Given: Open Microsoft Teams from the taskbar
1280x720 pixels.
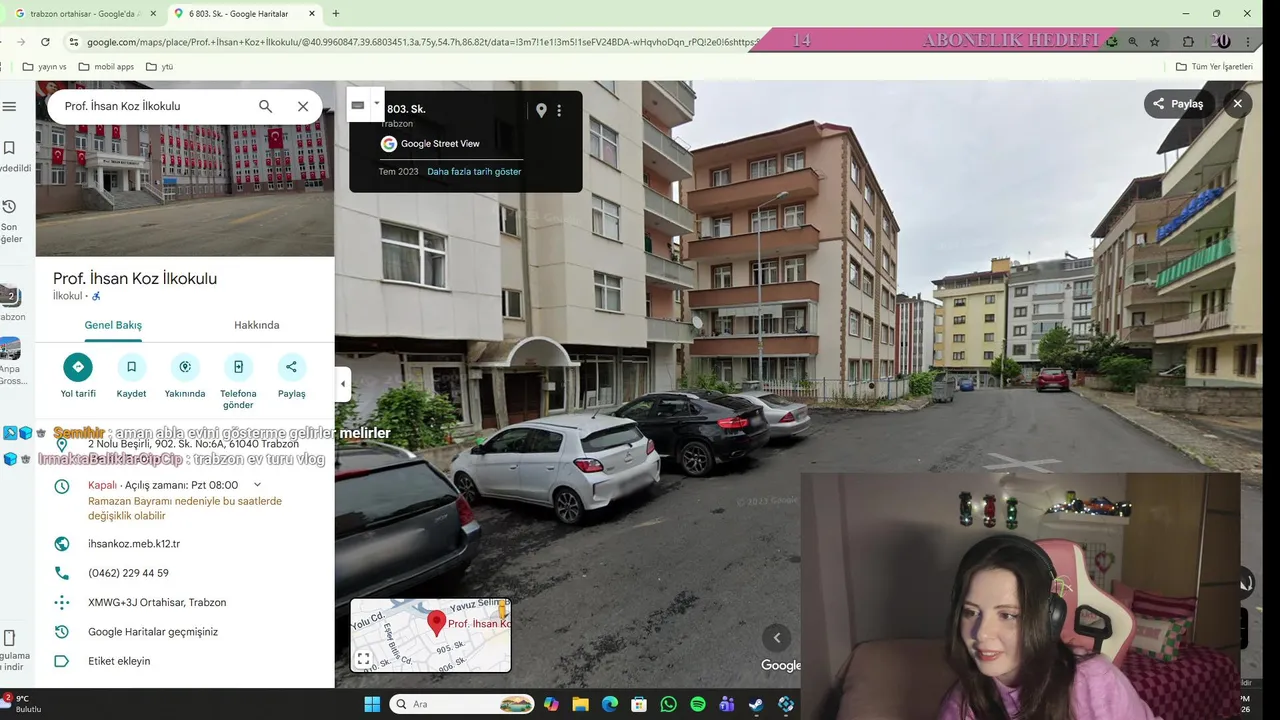Looking at the screenshot, I should (x=727, y=704).
